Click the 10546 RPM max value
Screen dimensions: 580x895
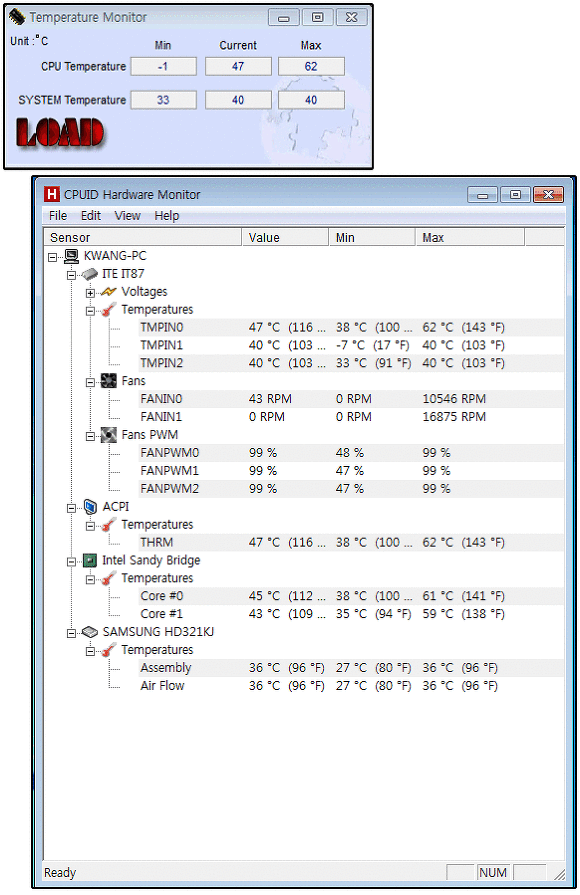[454, 399]
